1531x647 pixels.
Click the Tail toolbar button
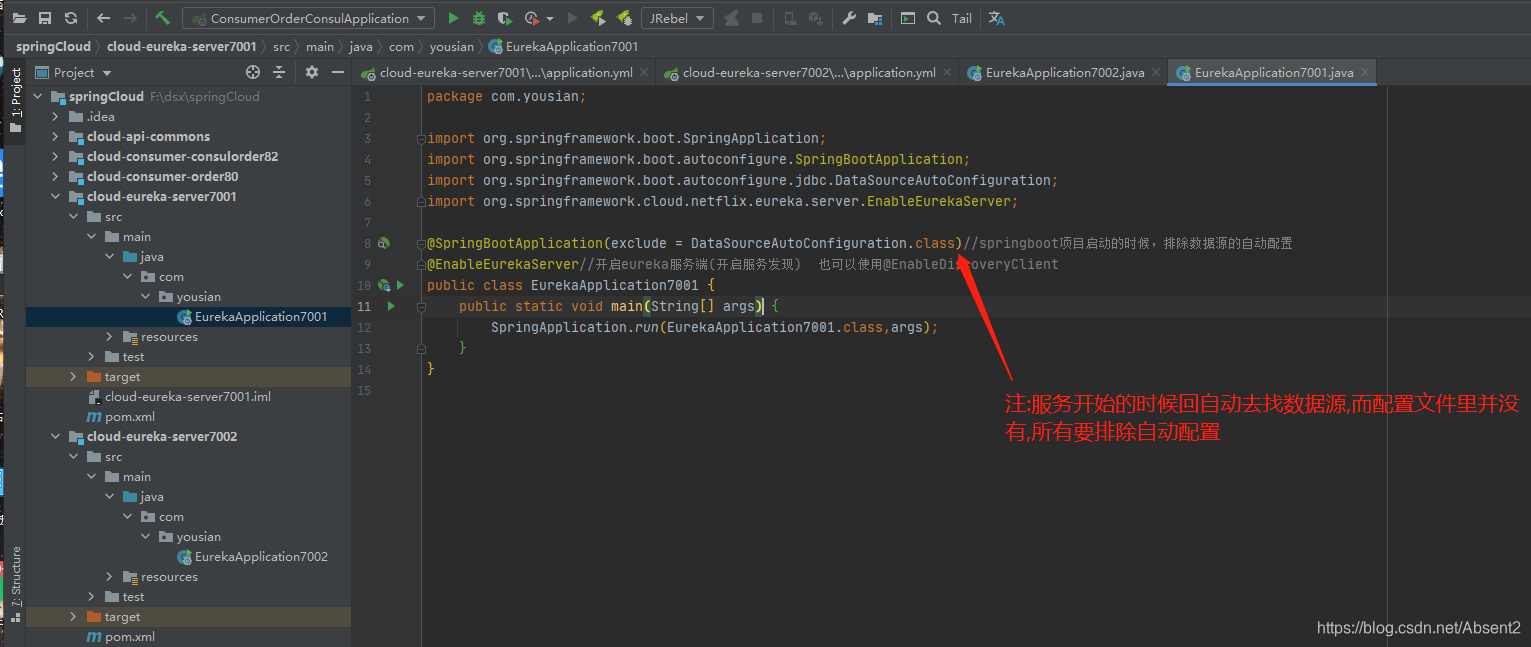point(962,18)
